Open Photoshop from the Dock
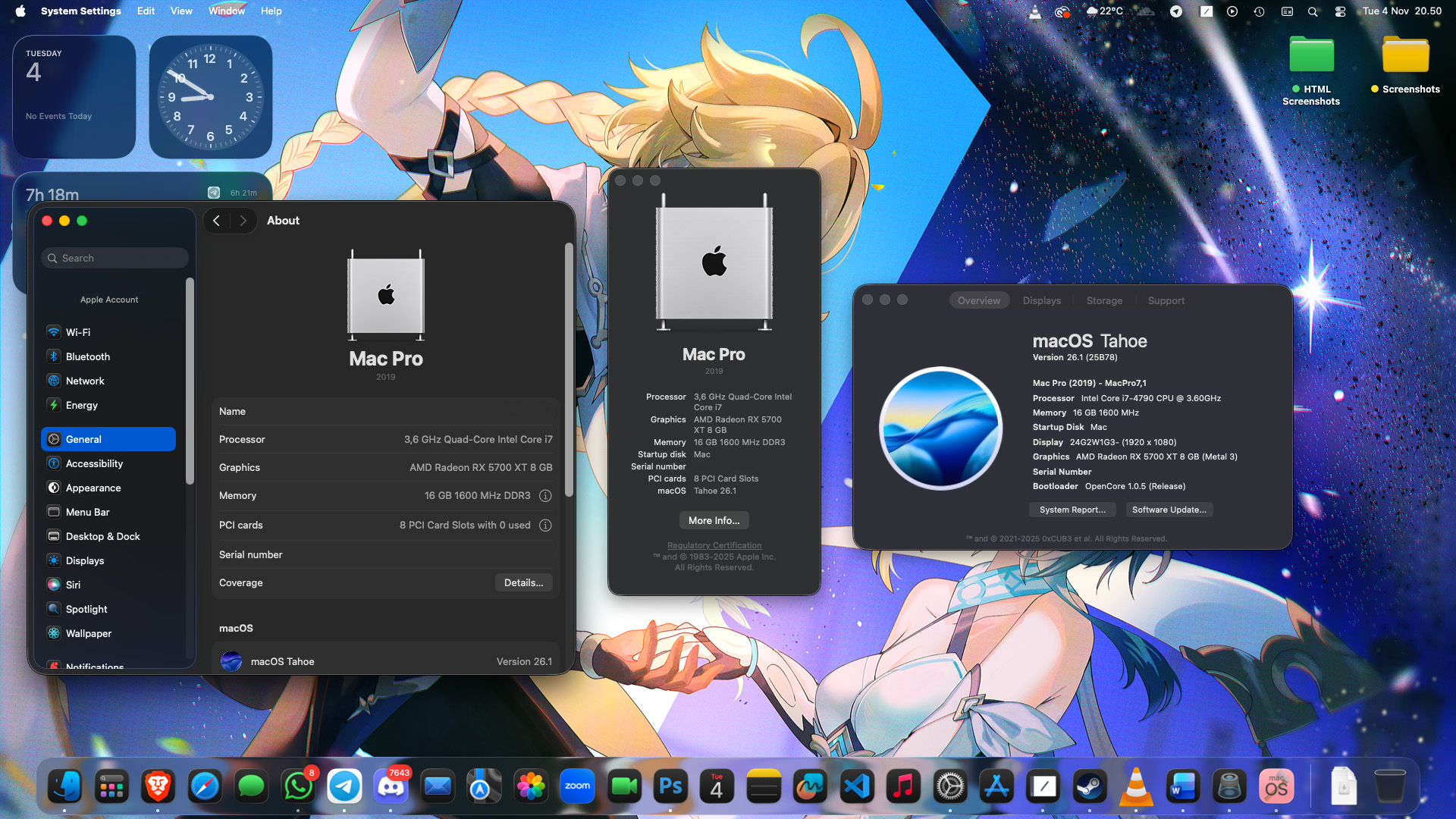The image size is (1456, 819). [x=670, y=786]
